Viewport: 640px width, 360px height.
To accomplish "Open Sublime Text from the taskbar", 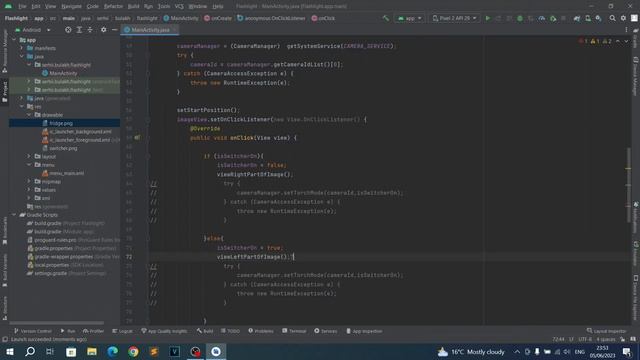I will pyautogui.click(x=154, y=351).
